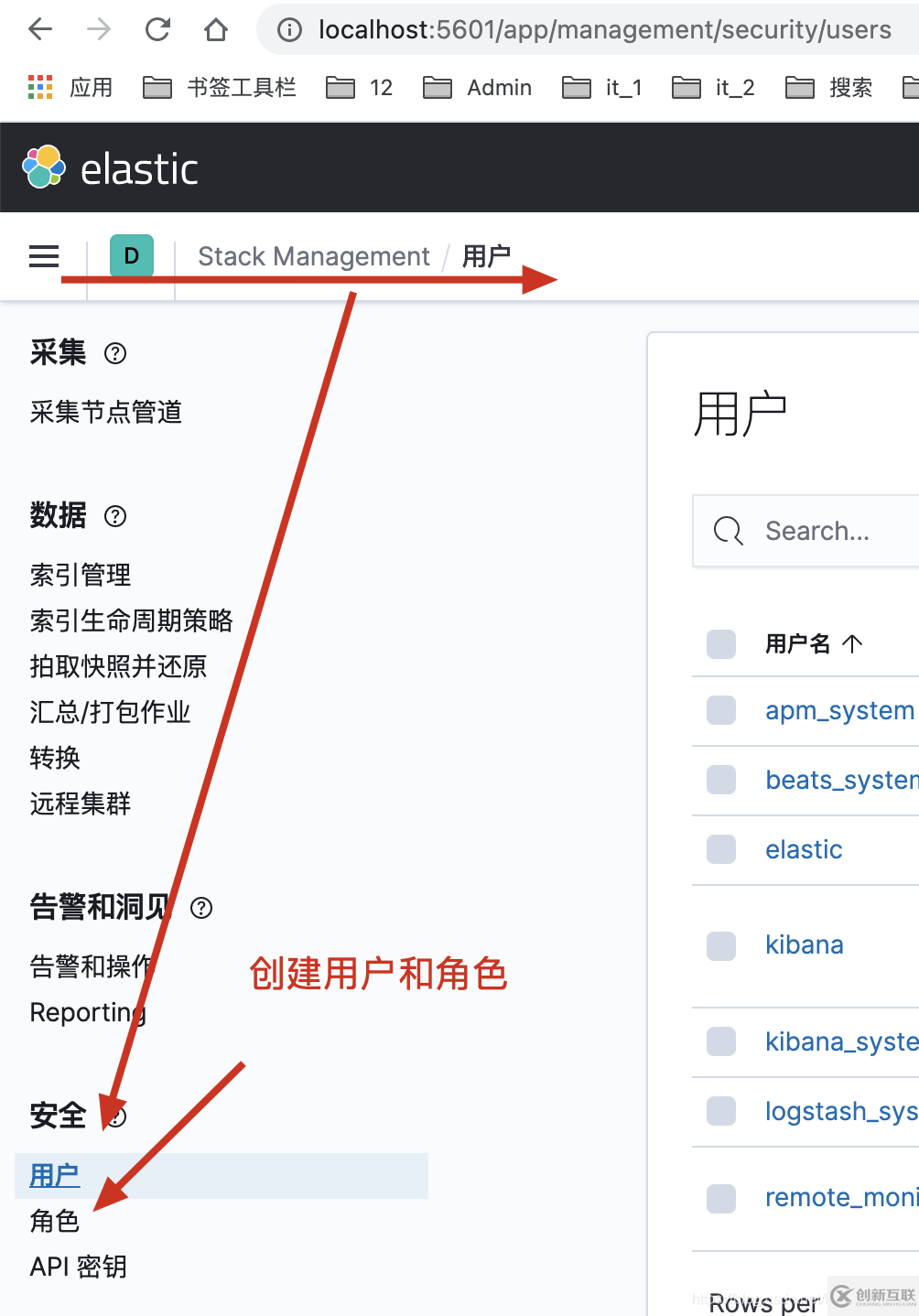Image resolution: width=919 pixels, height=1316 pixels.
Task: Select 用户 in security section
Action: (55, 1175)
